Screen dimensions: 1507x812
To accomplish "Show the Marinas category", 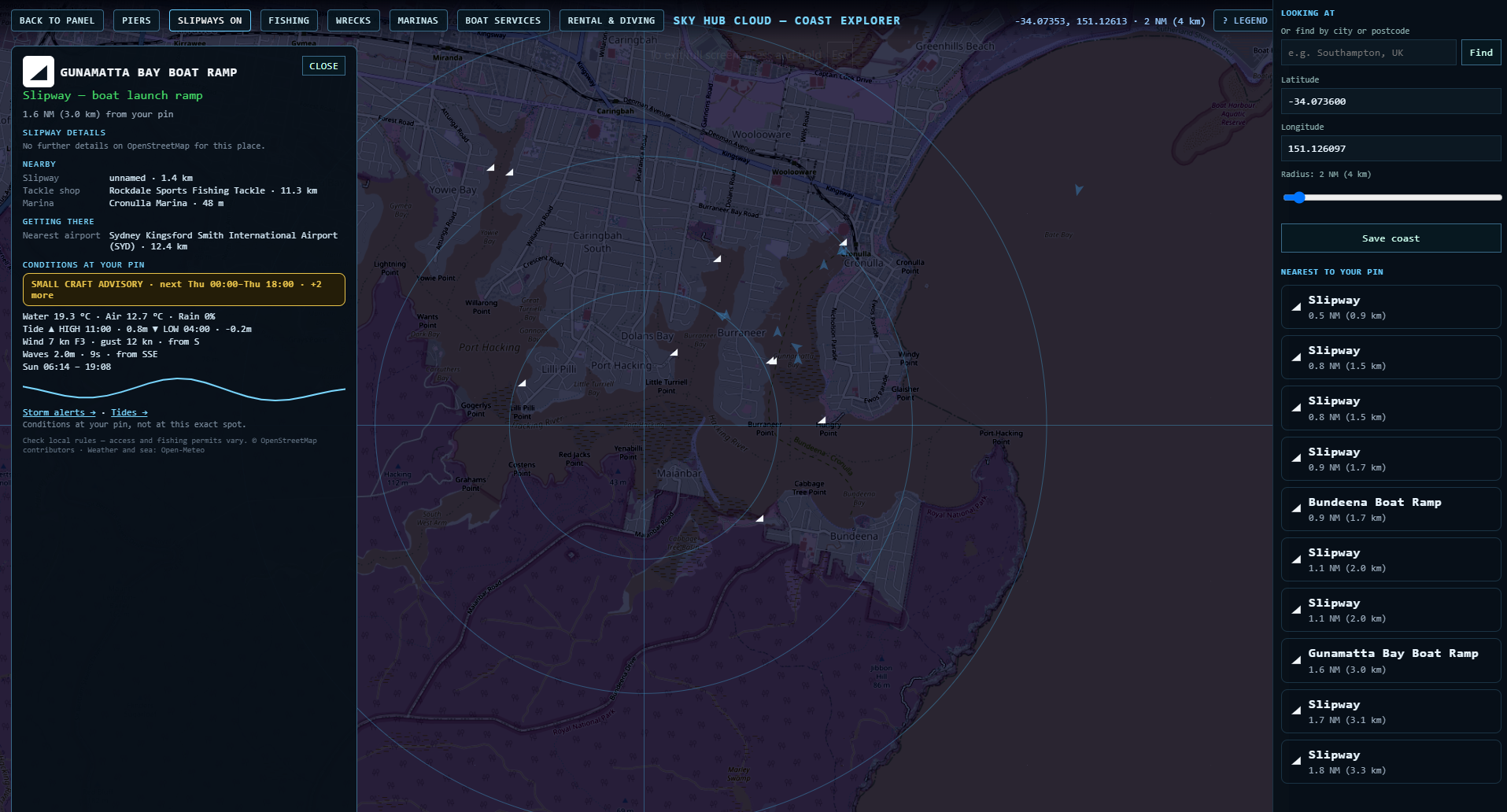I will pyautogui.click(x=418, y=20).
